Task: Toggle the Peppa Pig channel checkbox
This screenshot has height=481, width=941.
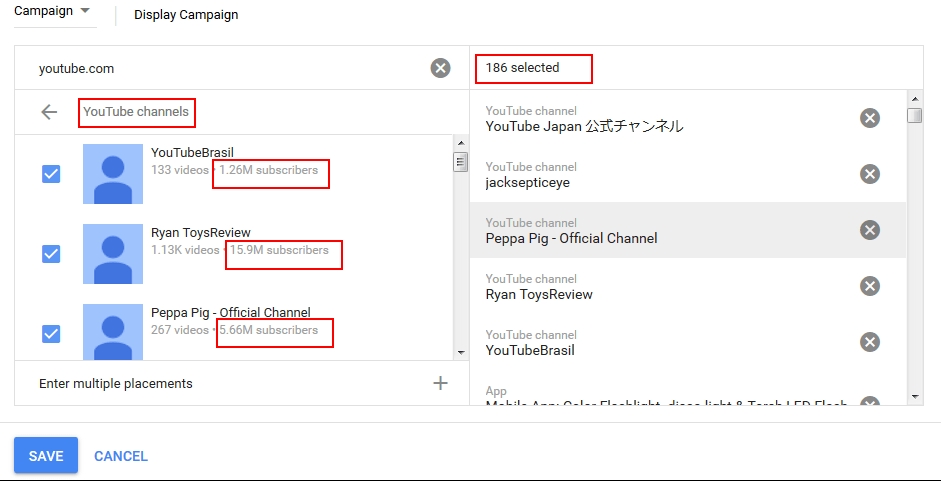Action: click(x=51, y=334)
